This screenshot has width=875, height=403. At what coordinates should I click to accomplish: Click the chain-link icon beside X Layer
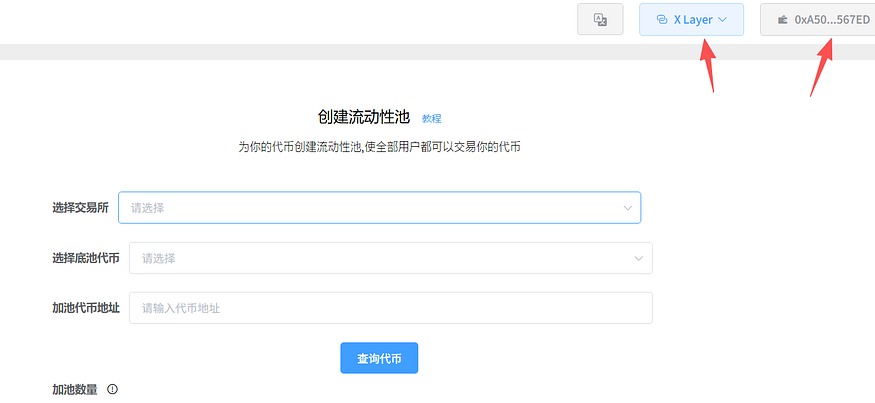(662, 20)
